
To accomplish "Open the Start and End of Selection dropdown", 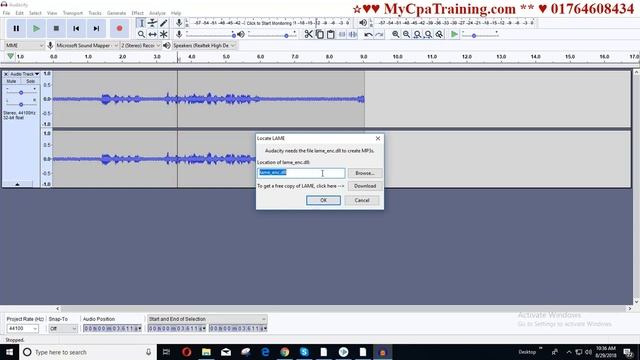I will (x=207, y=319).
